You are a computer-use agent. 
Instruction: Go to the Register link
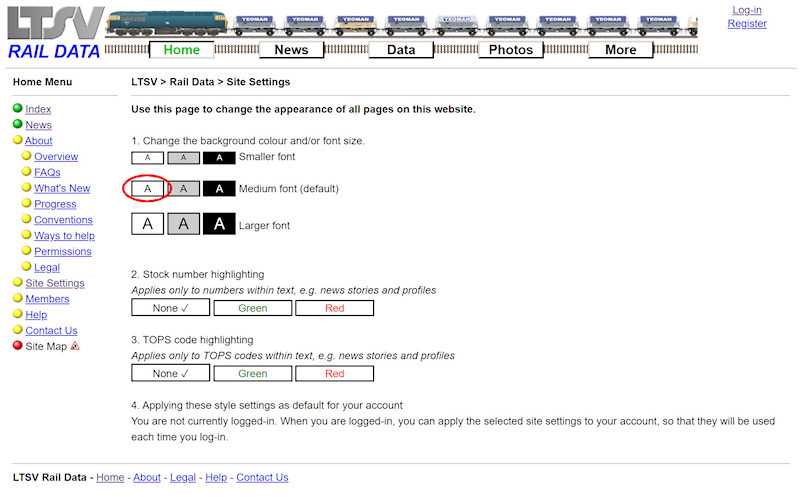click(x=747, y=24)
